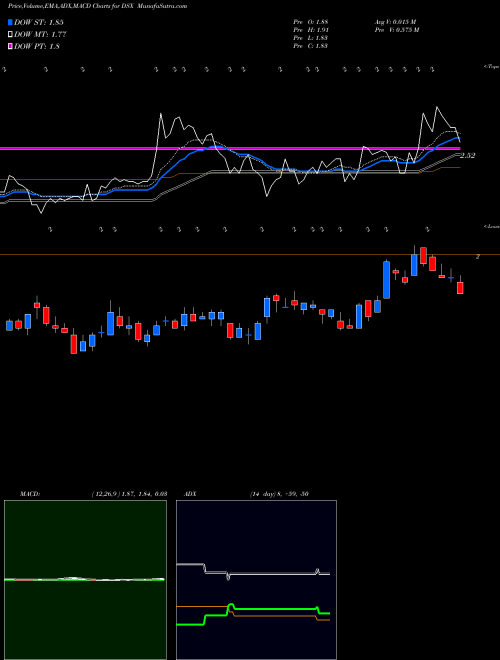Viewport: 500px width, 660px height.
Task: Click the 'Pre C: 1.83' close value
Action: tap(311, 46)
